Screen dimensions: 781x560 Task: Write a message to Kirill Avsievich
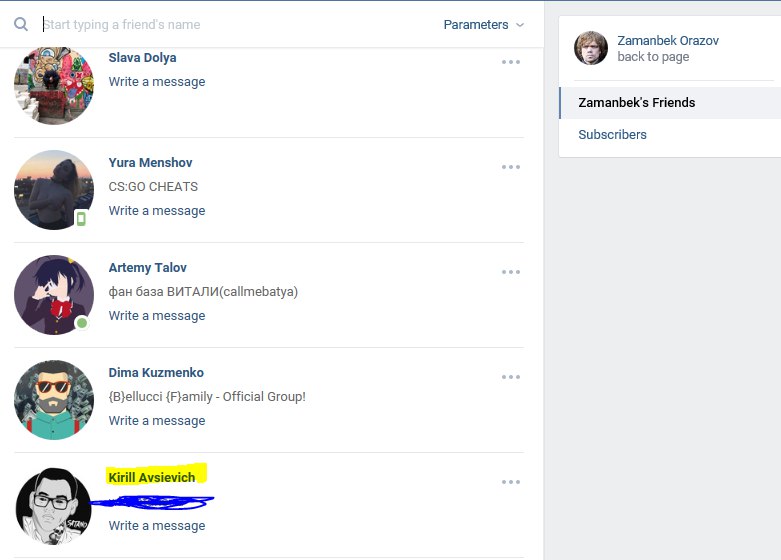pyautogui.click(x=157, y=526)
